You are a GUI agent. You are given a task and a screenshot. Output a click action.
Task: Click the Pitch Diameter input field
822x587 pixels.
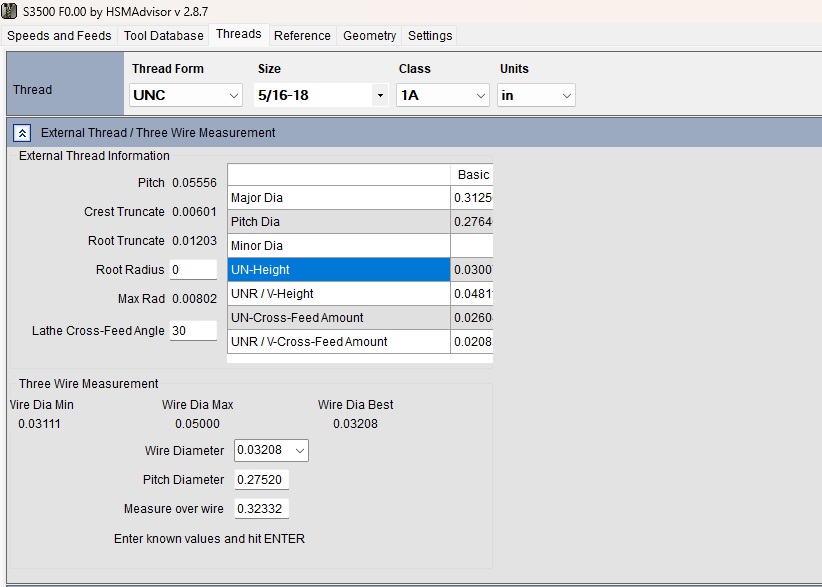[261, 480]
